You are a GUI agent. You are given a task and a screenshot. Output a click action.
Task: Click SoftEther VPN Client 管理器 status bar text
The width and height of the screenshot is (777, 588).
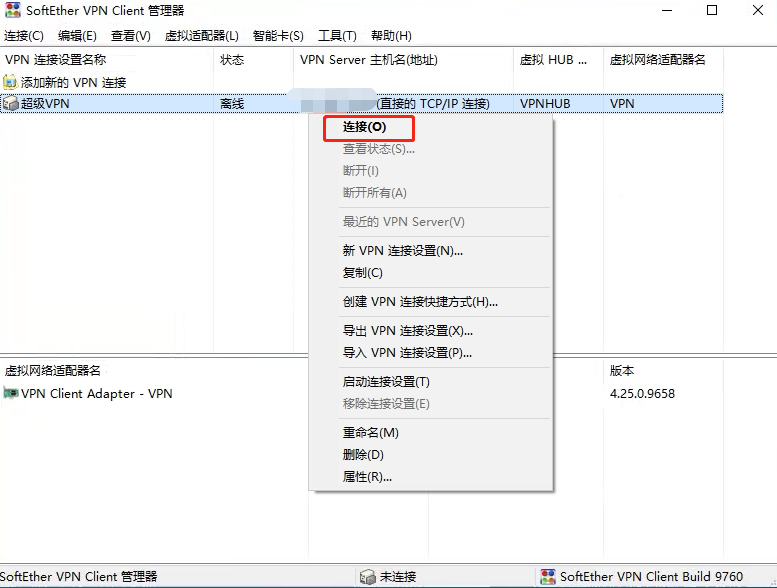click(79, 577)
